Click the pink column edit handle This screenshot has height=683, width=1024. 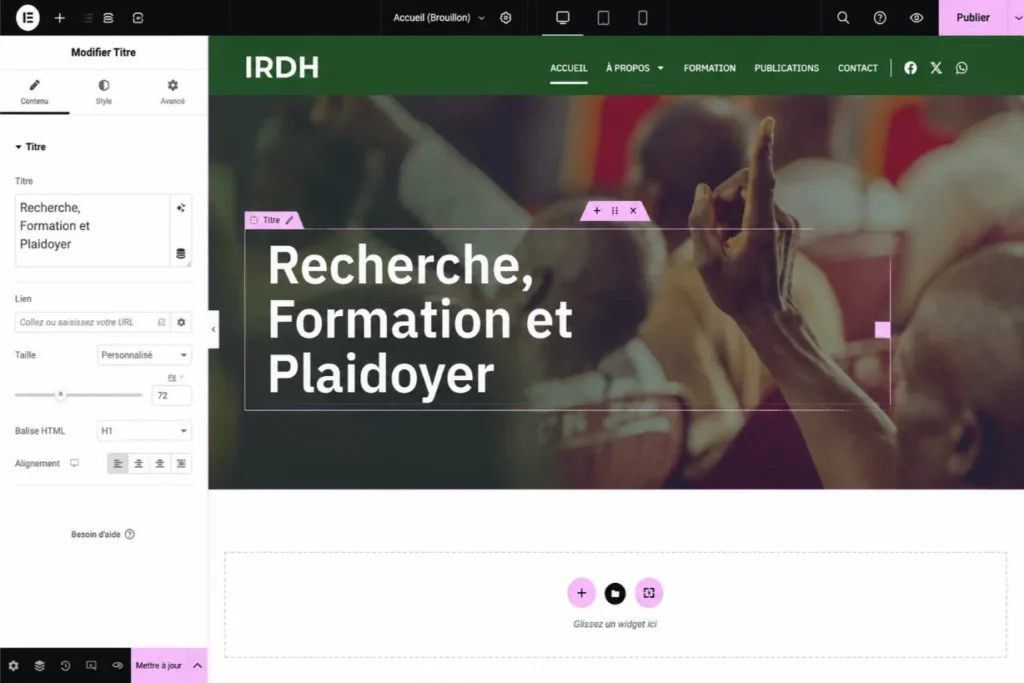(x=882, y=330)
